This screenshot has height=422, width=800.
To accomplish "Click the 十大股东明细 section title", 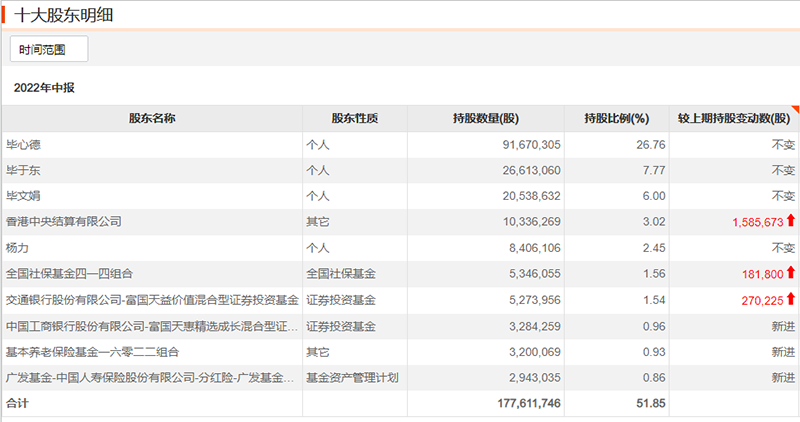I will [x=64, y=15].
